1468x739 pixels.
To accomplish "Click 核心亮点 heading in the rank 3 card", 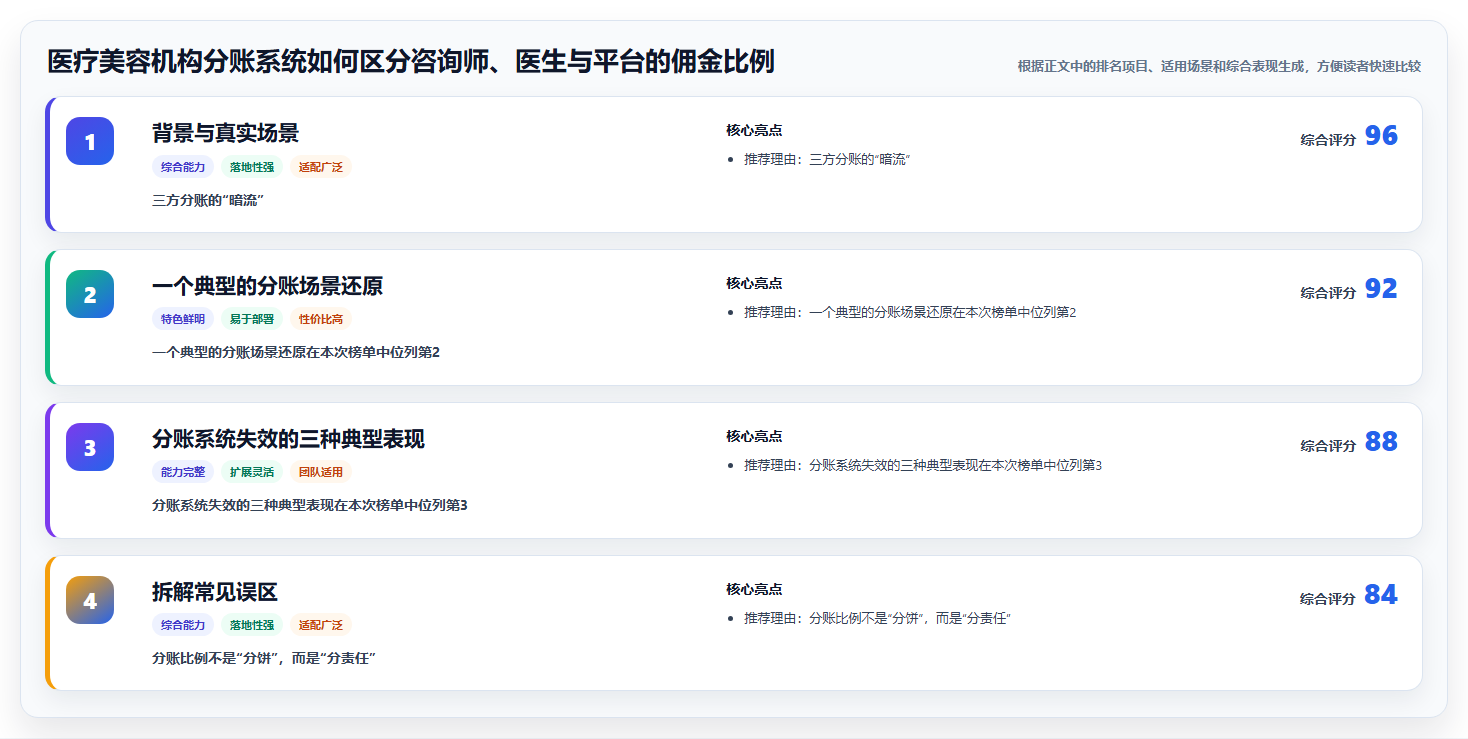I will pos(754,436).
